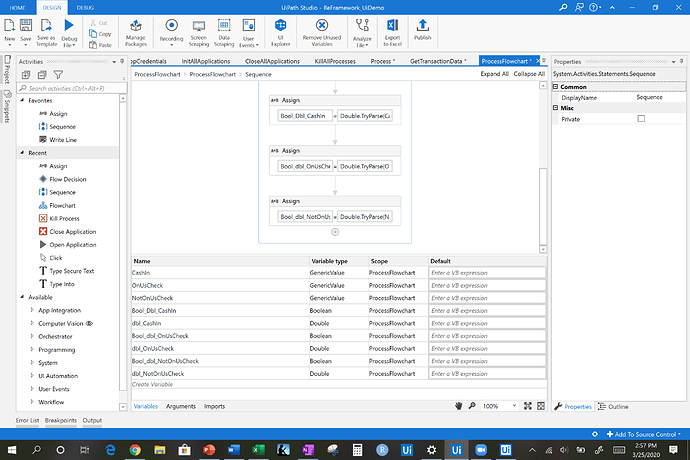Expand all activities tree icon
Image resolution: width=690 pixels, height=460 pixels.
26,75
